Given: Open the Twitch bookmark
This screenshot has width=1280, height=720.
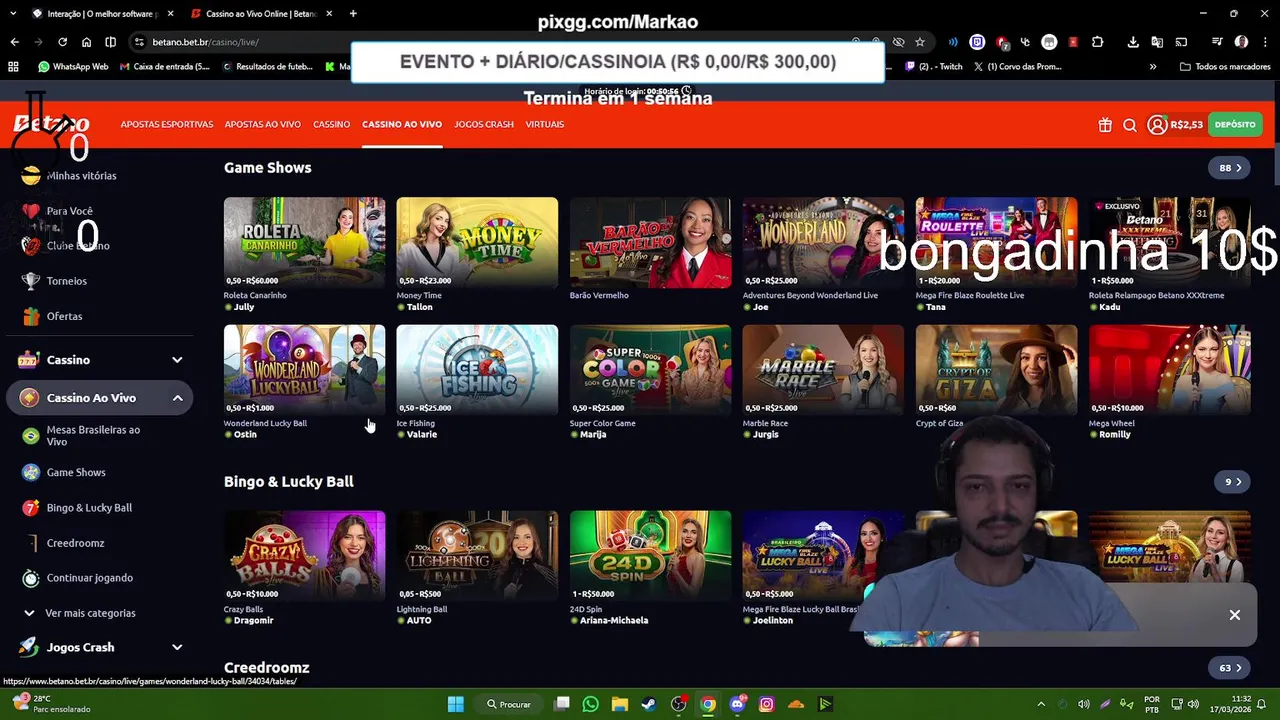Looking at the screenshot, I should pos(934,67).
